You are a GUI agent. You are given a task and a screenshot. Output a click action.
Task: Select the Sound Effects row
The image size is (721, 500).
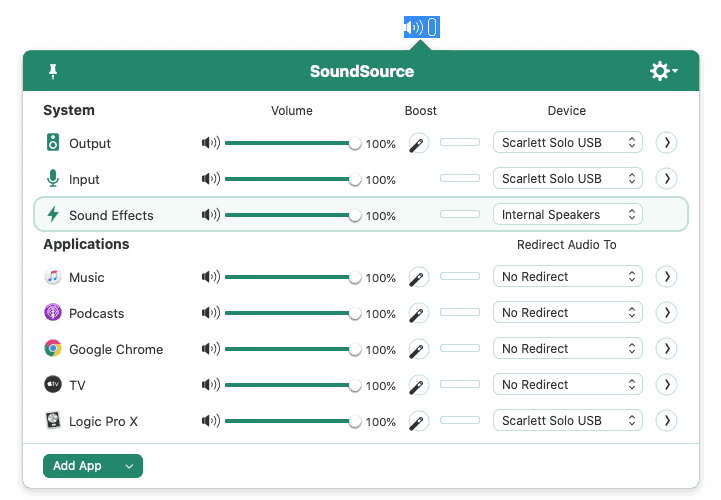[x=111, y=215]
